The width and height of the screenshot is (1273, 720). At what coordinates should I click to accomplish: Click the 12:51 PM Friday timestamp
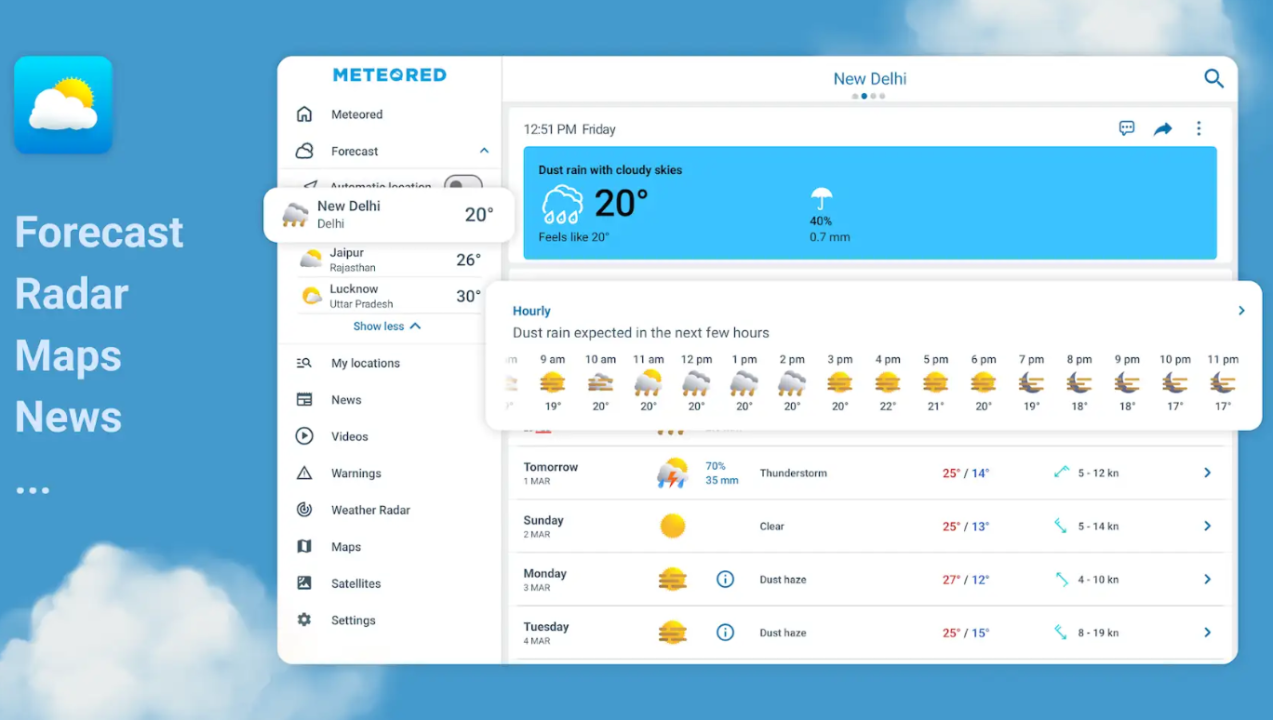click(x=569, y=129)
